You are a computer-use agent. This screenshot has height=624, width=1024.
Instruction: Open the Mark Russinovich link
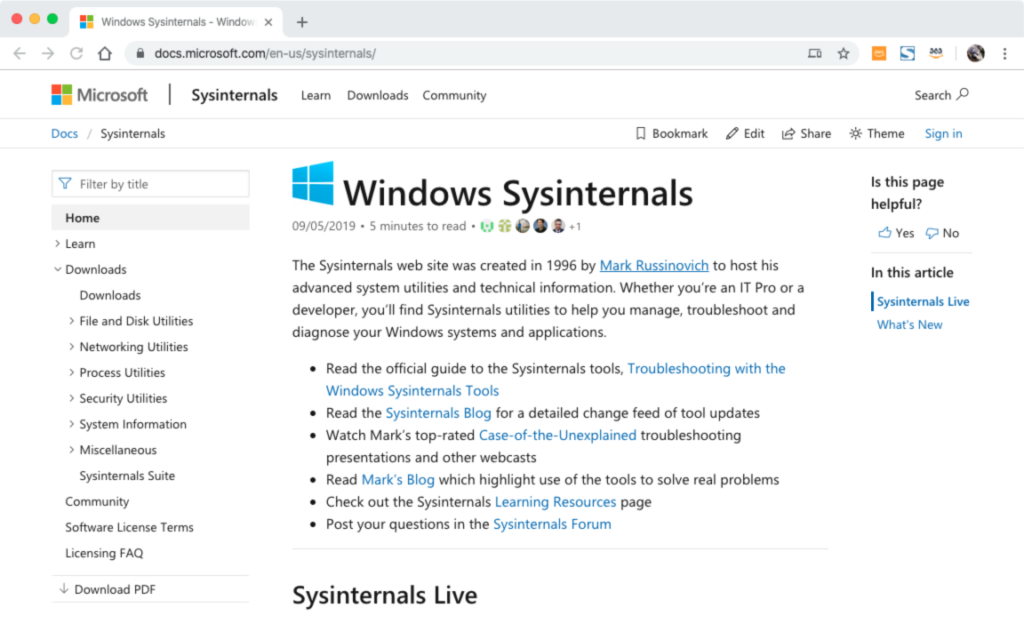(x=654, y=266)
